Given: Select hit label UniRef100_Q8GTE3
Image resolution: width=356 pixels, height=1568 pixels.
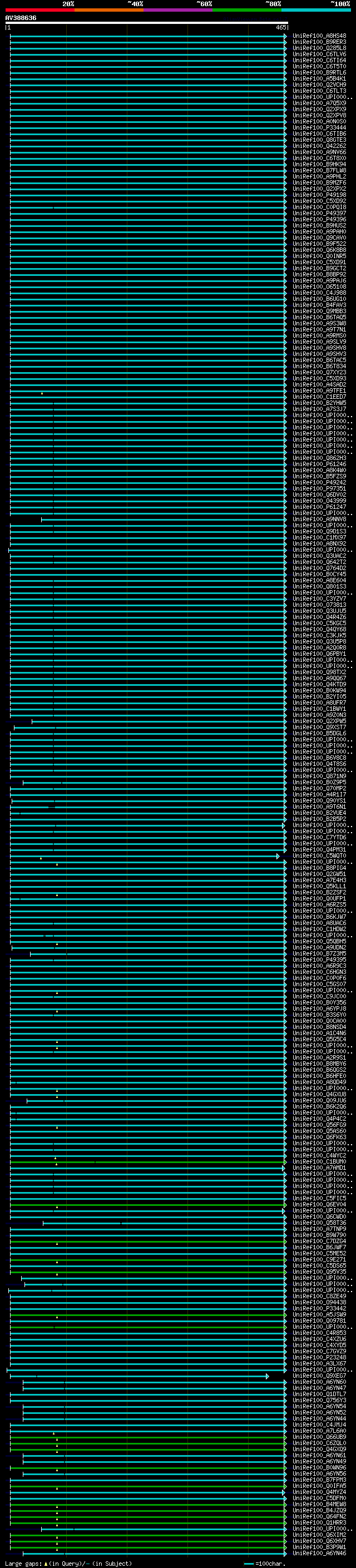Looking at the screenshot, I should [x=319, y=140].
